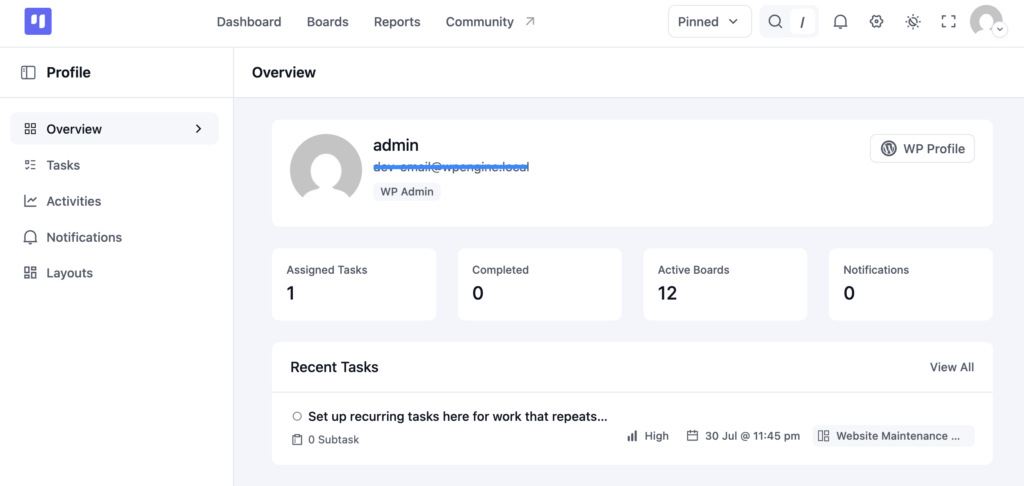The height and width of the screenshot is (486, 1024).
Task: Mark the recurring tasks item complete via circle
Action: (297, 416)
